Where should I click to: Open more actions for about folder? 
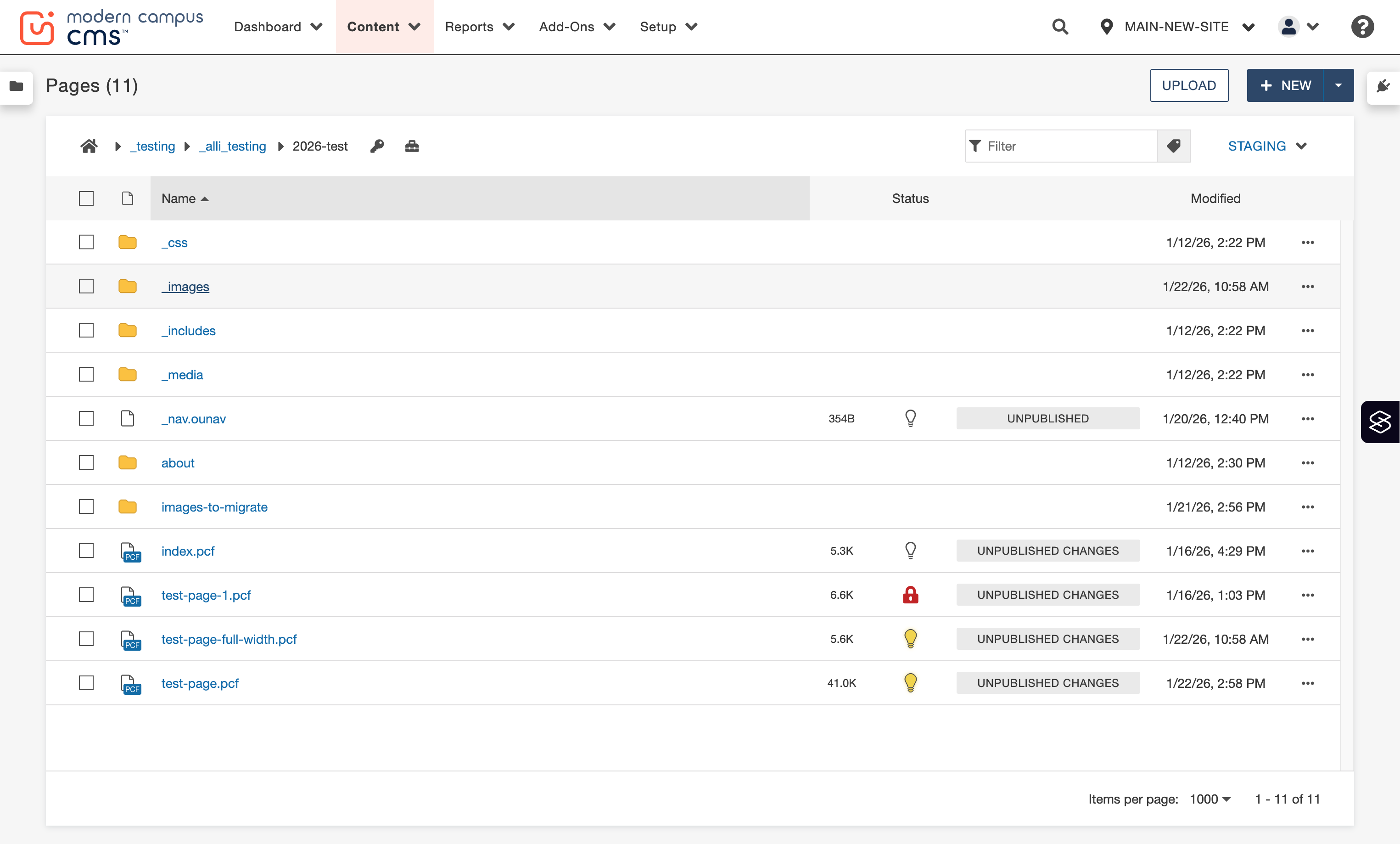click(x=1307, y=462)
